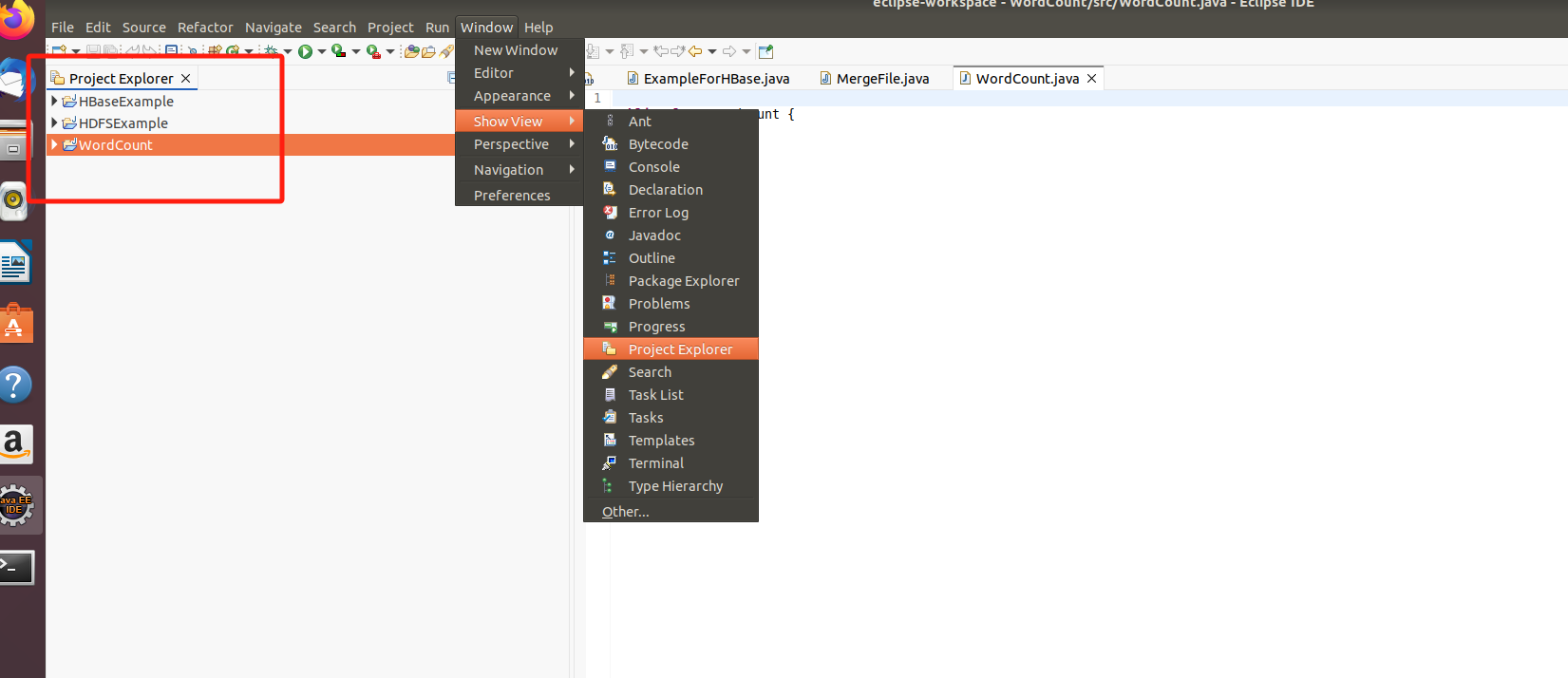Open the Appearance submenu
This screenshot has height=678, width=1568.
point(520,96)
